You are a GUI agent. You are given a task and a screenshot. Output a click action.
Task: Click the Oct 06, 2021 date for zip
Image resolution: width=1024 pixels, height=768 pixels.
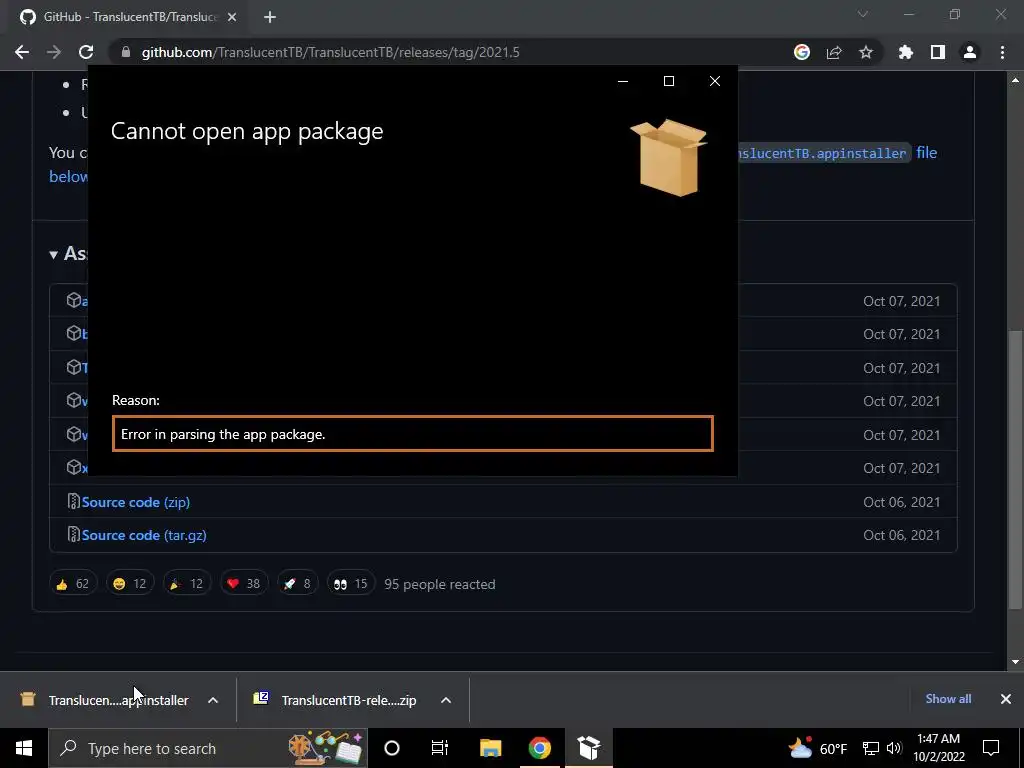click(901, 502)
